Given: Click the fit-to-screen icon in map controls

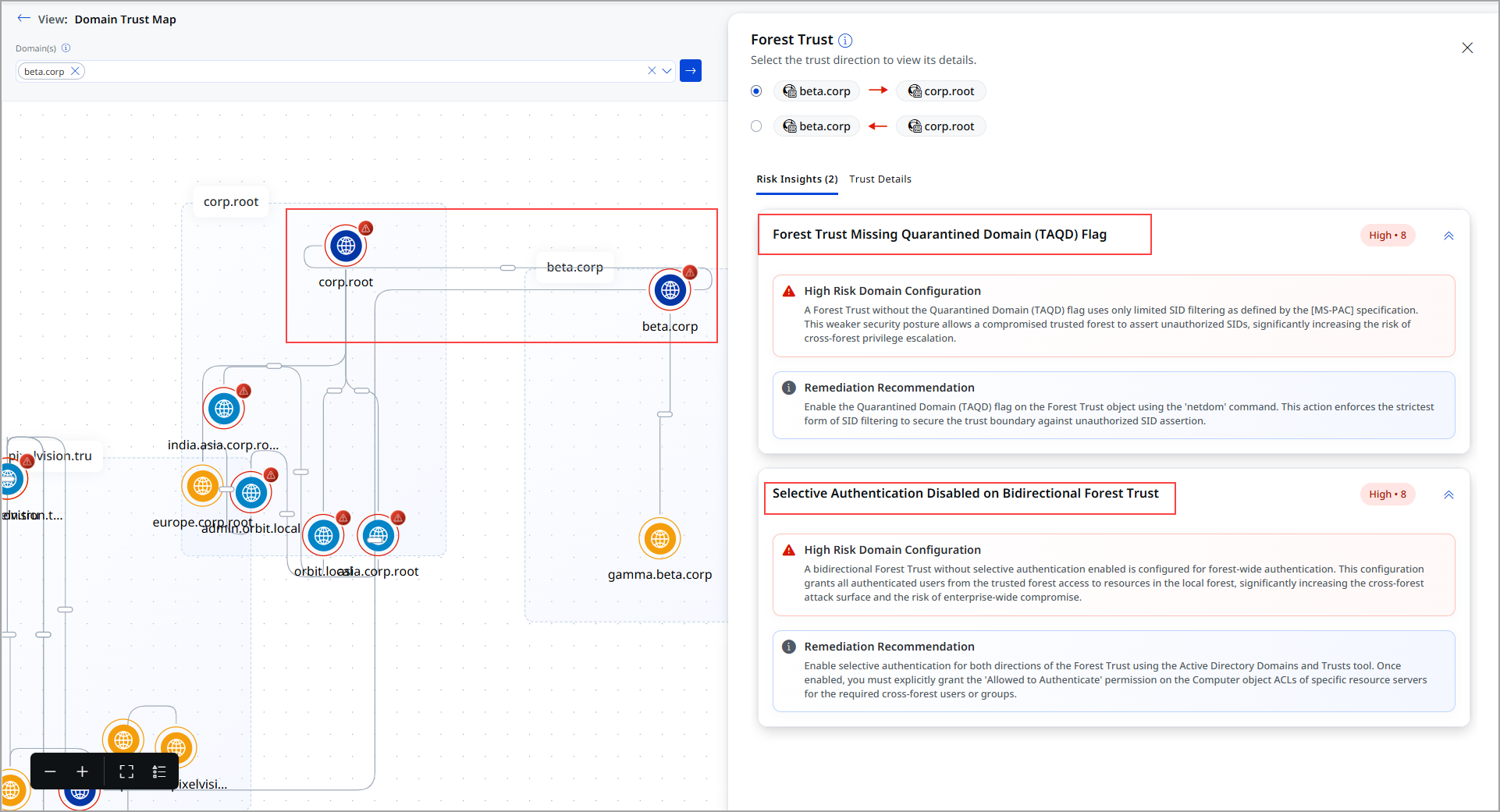Looking at the screenshot, I should [x=126, y=771].
